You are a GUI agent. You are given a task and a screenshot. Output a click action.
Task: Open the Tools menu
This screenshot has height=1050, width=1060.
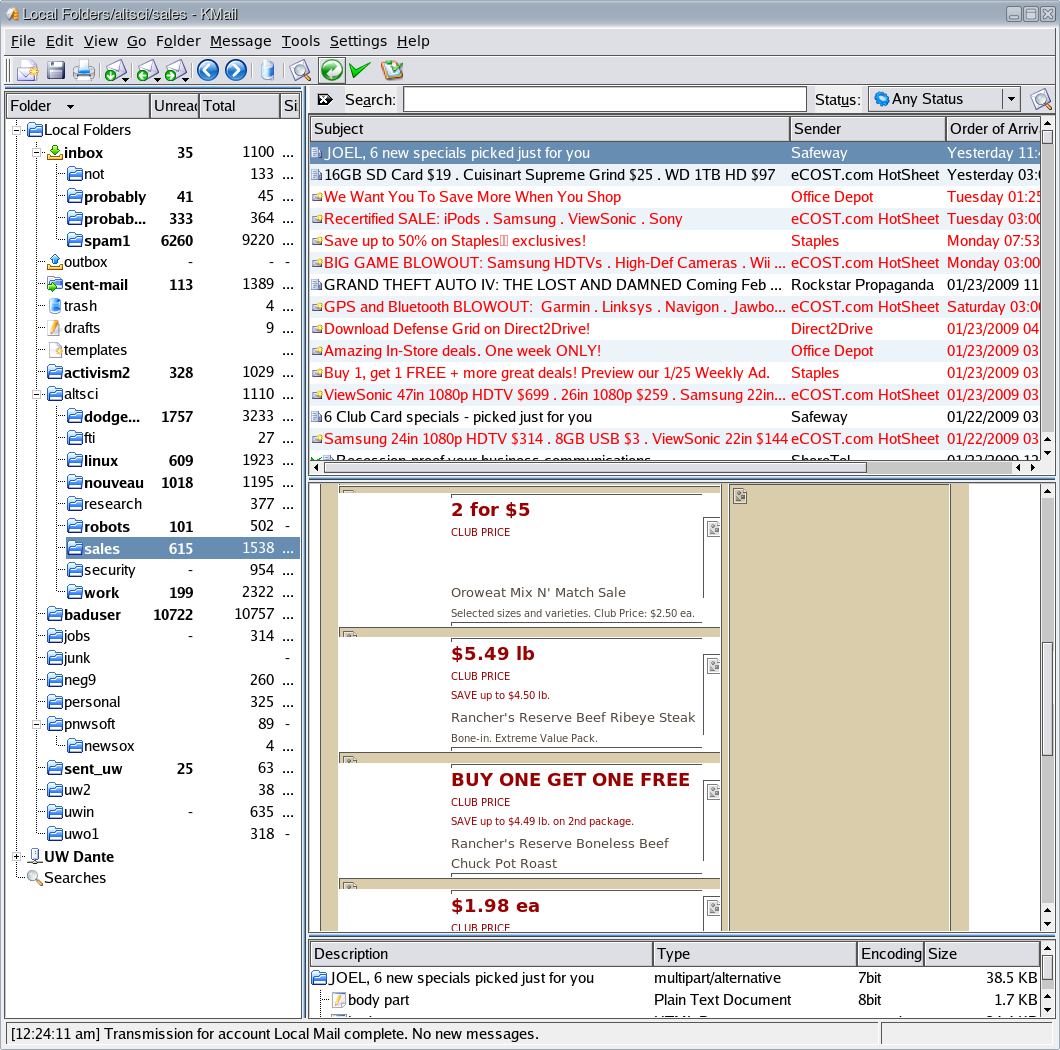pyautogui.click(x=301, y=41)
